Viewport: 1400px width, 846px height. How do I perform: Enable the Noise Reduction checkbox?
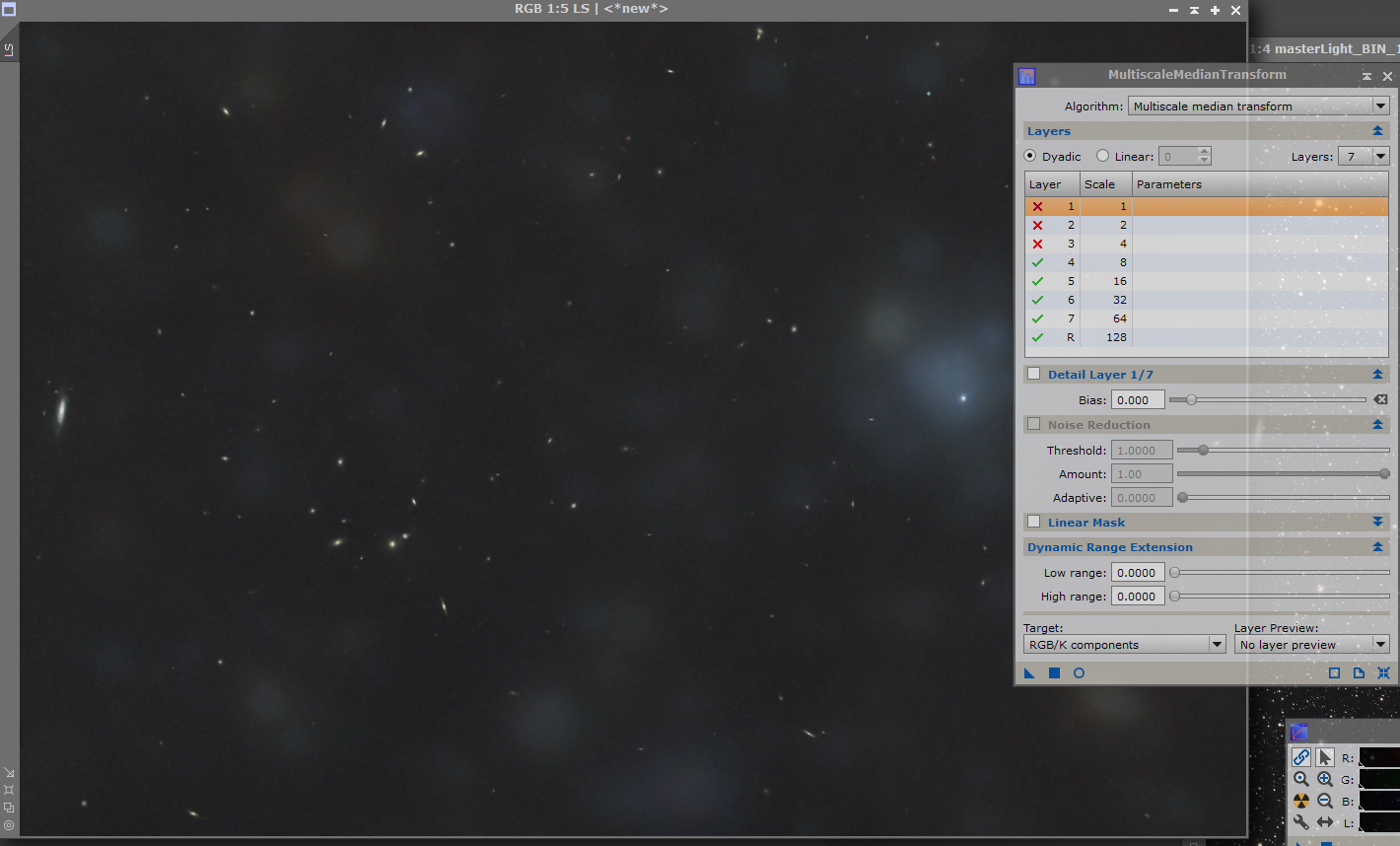[x=1033, y=424]
